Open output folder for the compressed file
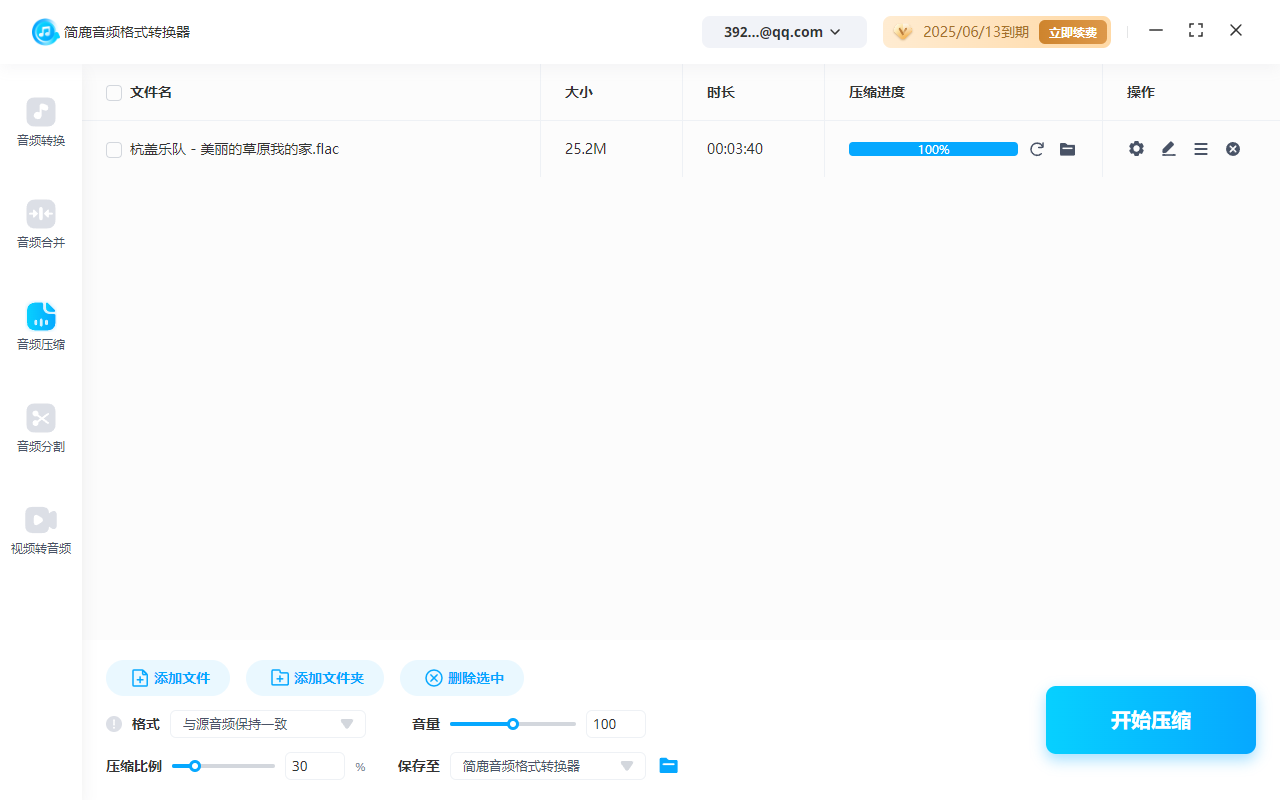The width and height of the screenshot is (1280, 800). coord(1067,148)
